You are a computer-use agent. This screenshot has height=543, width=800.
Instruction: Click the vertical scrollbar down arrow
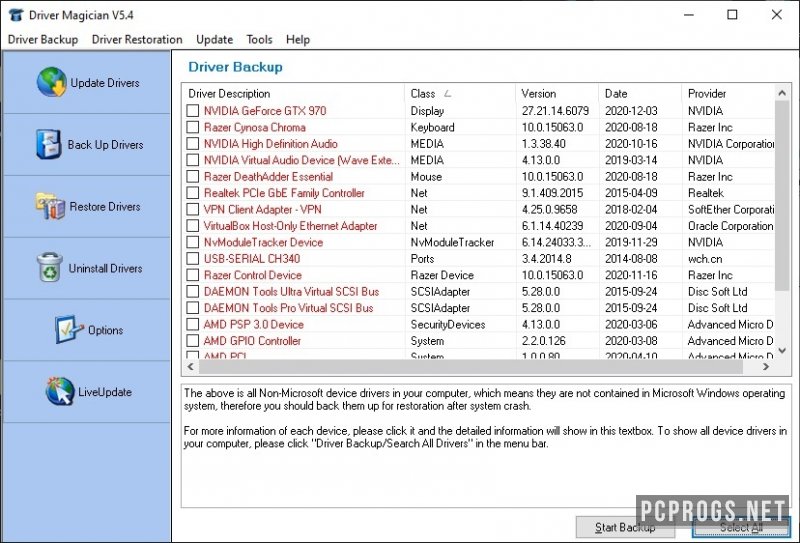click(x=782, y=351)
